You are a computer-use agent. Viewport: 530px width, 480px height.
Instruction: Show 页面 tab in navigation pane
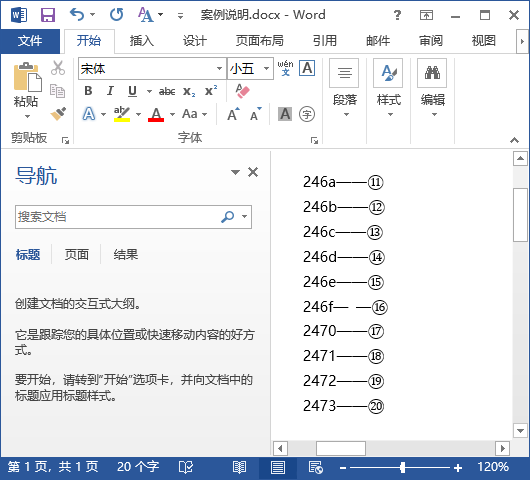click(77, 255)
